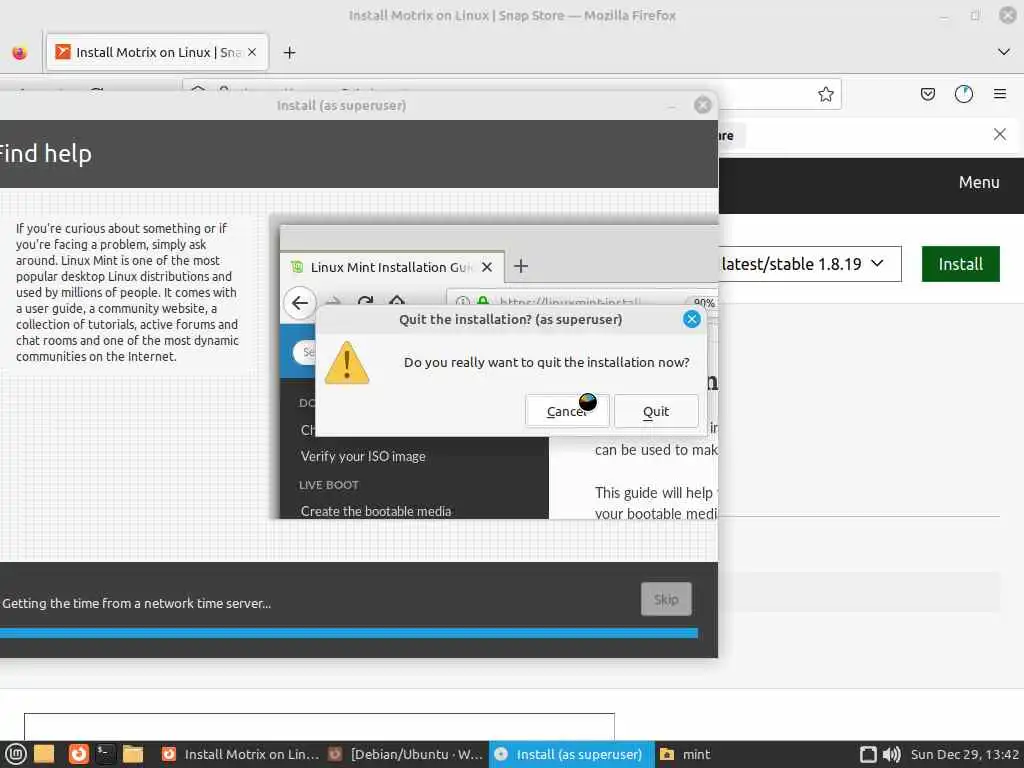
Task: Click the show desktop folder icon in panel
Action: coord(44,754)
